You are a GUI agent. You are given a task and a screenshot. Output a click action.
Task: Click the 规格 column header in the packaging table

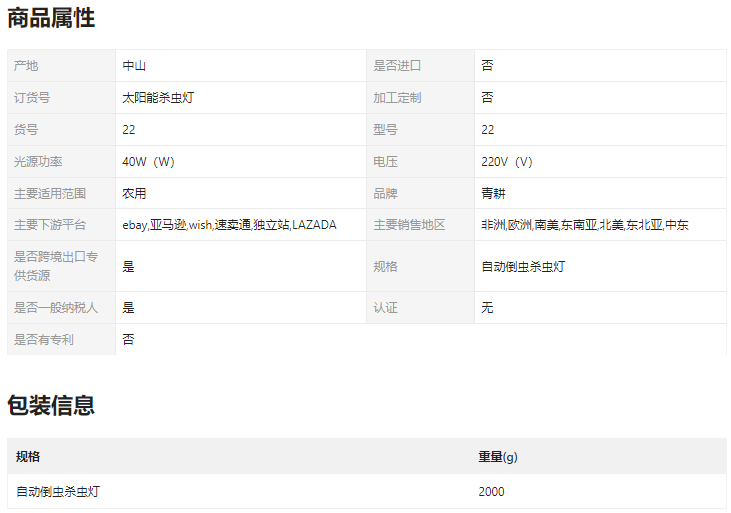(x=28, y=457)
